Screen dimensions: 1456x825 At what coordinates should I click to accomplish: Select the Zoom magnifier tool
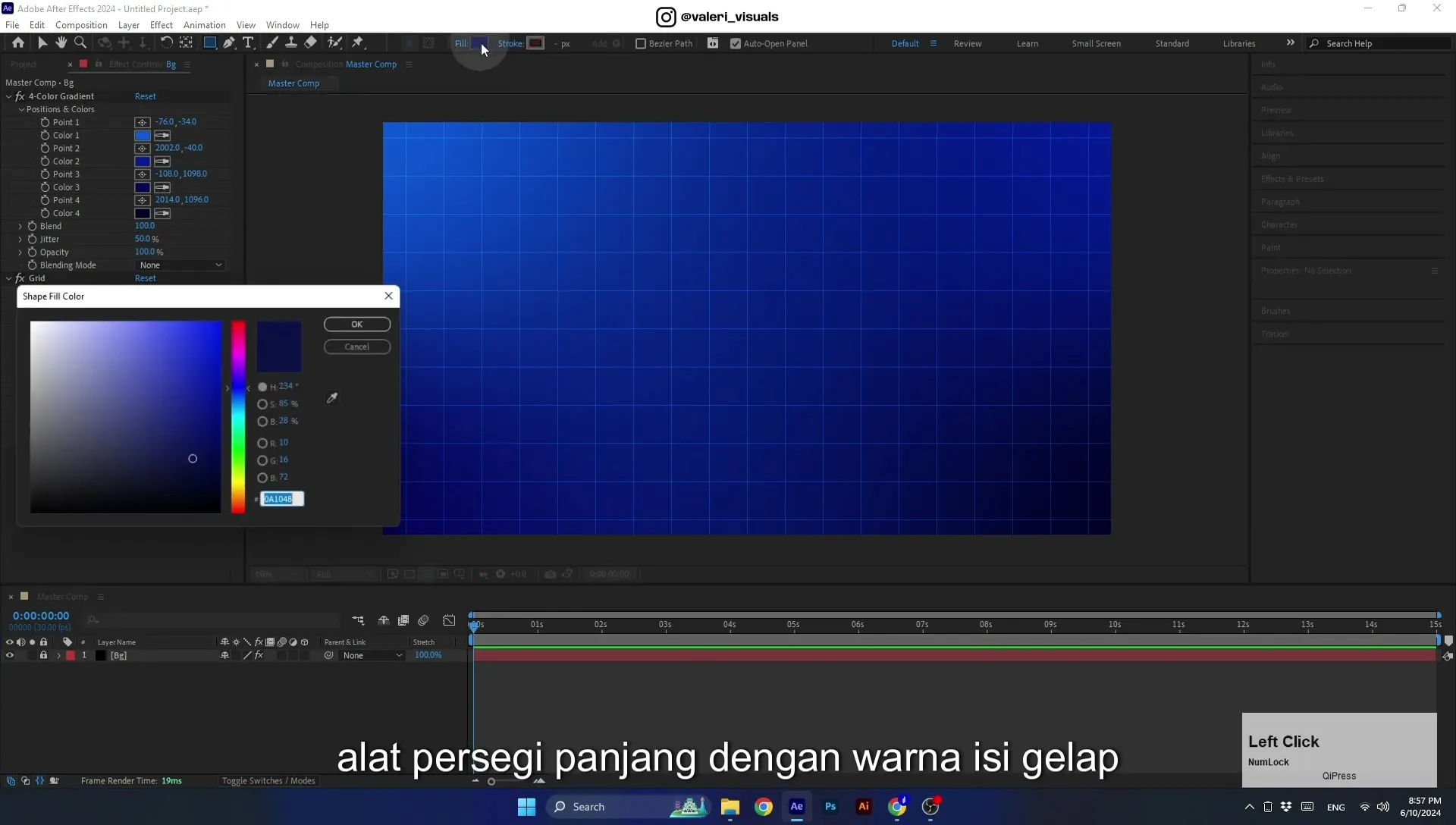point(80,43)
